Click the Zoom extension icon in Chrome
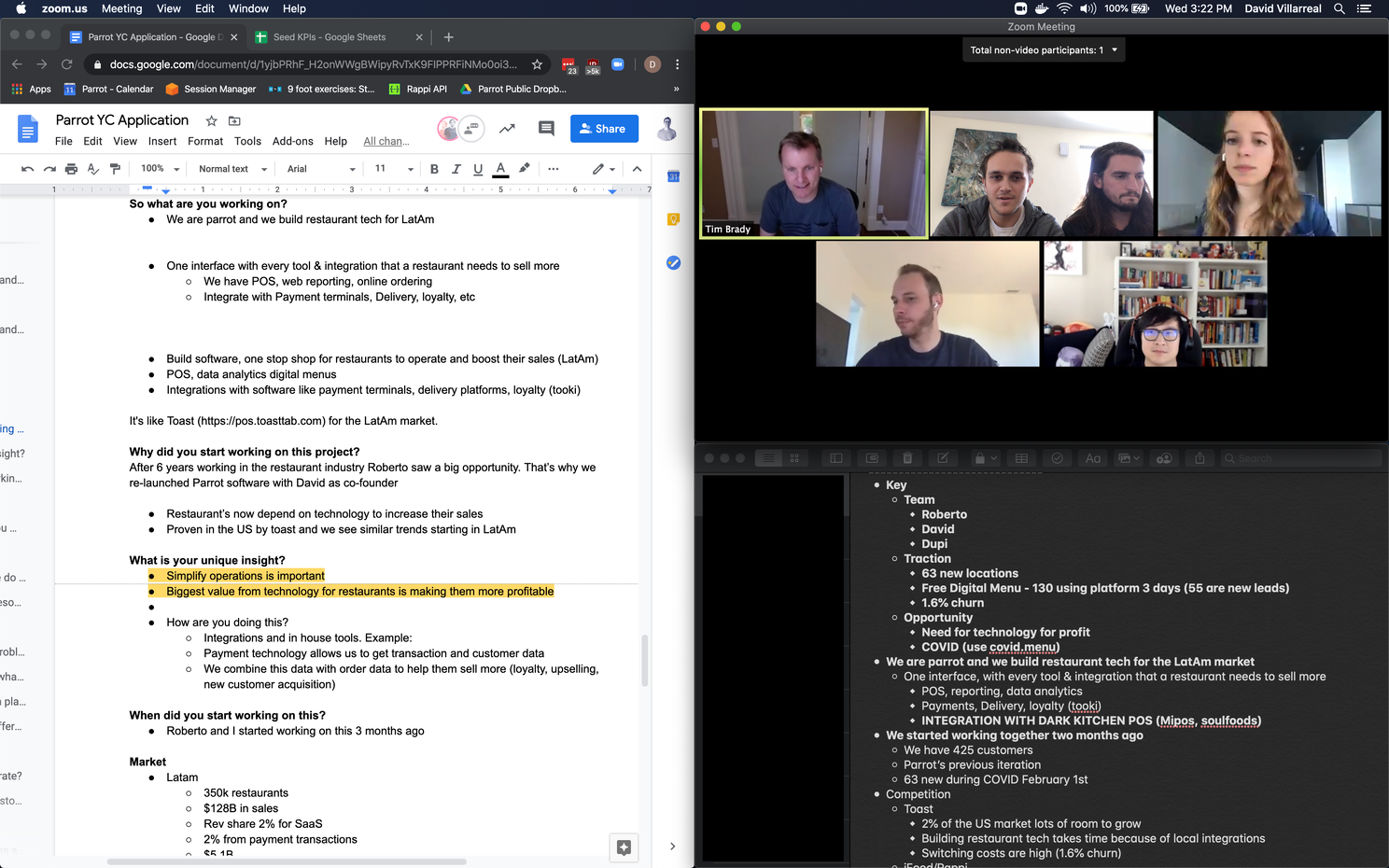Viewport: 1389px width, 868px height. click(x=617, y=64)
